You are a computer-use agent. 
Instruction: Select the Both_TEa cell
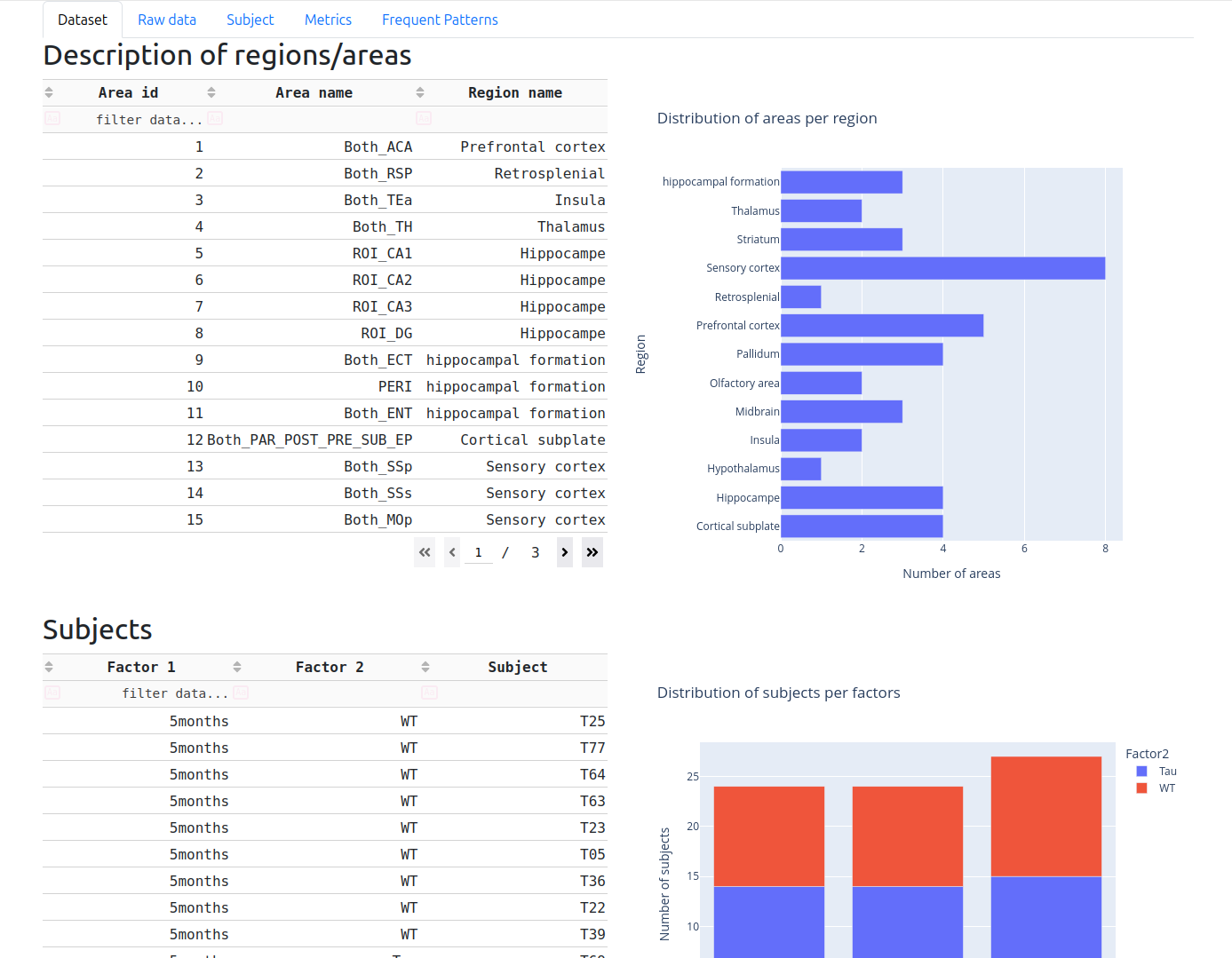[310, 200]
